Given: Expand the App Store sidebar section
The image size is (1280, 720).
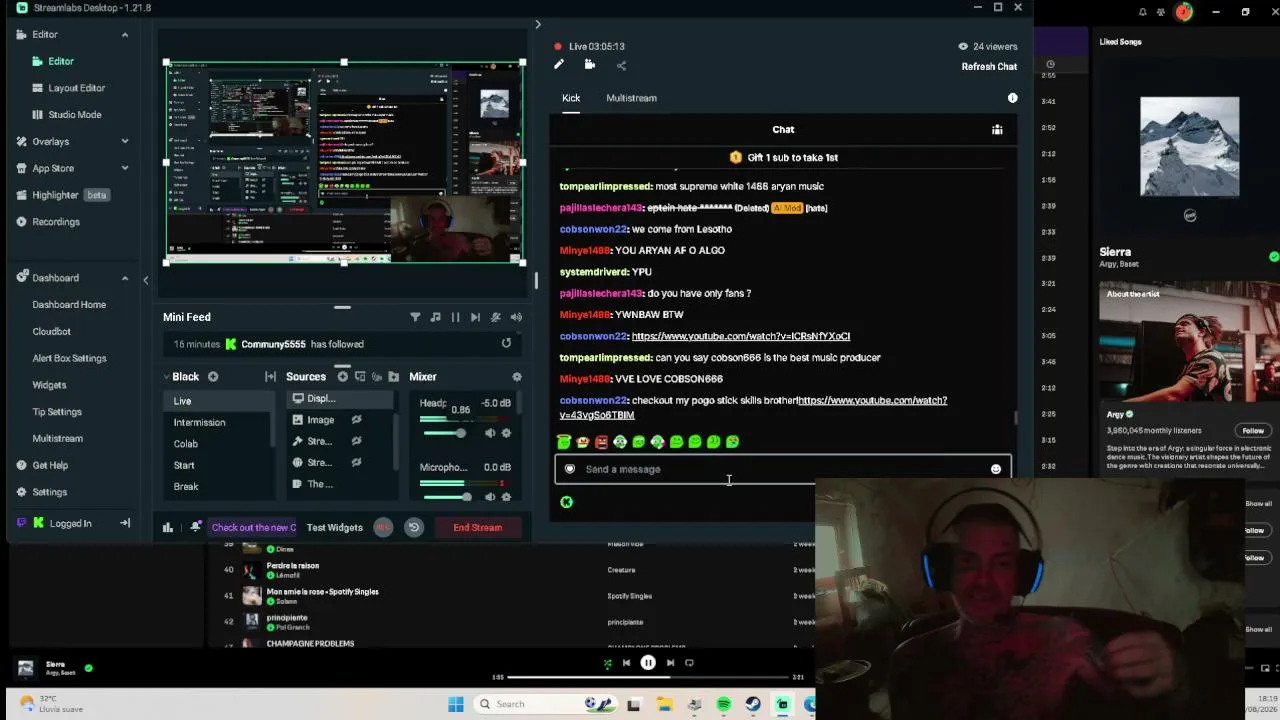Looking at the screenshot, I should (x=125, y=168).
